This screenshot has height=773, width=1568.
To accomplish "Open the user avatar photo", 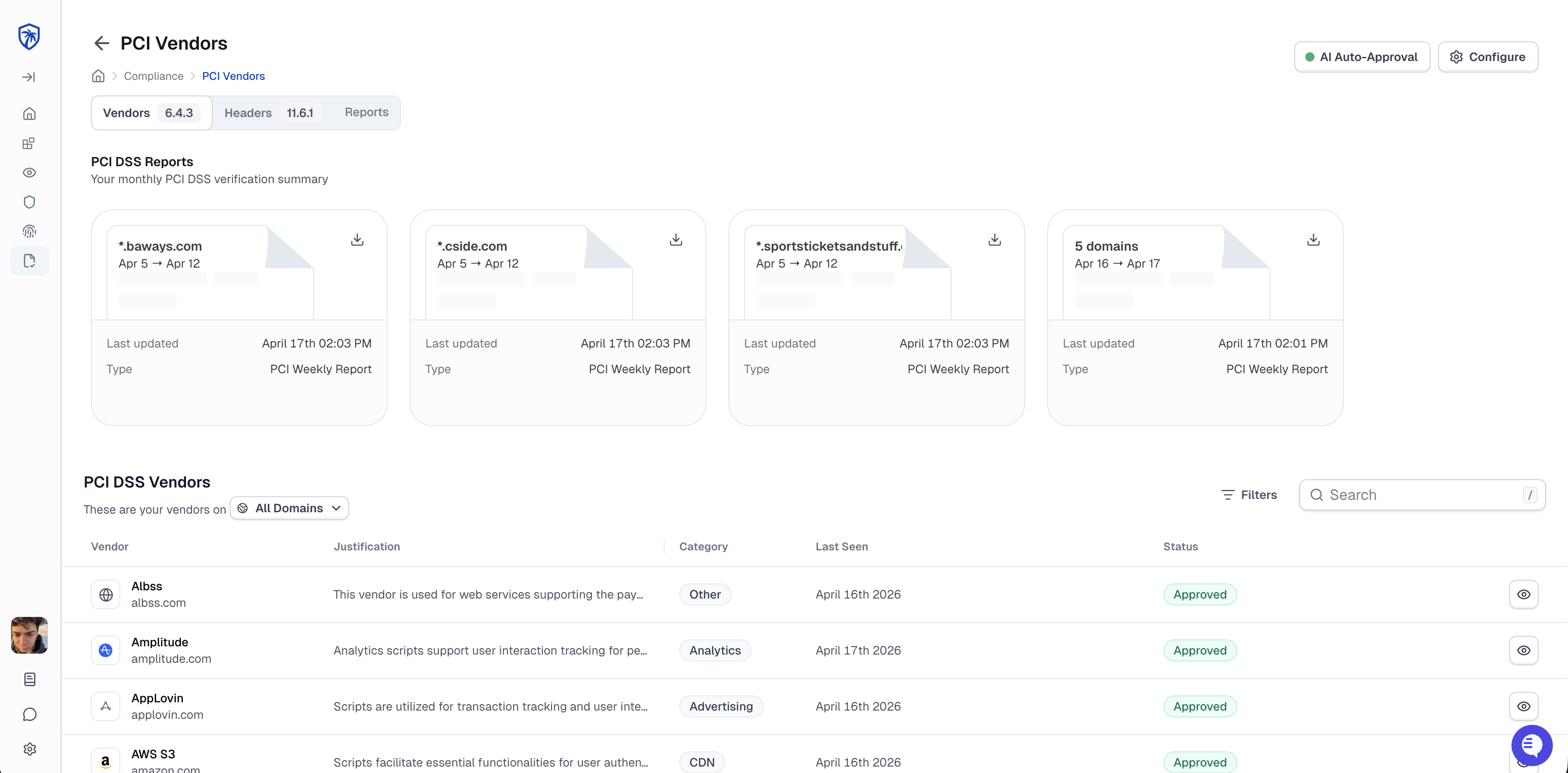I will click(x=29, y=635).
